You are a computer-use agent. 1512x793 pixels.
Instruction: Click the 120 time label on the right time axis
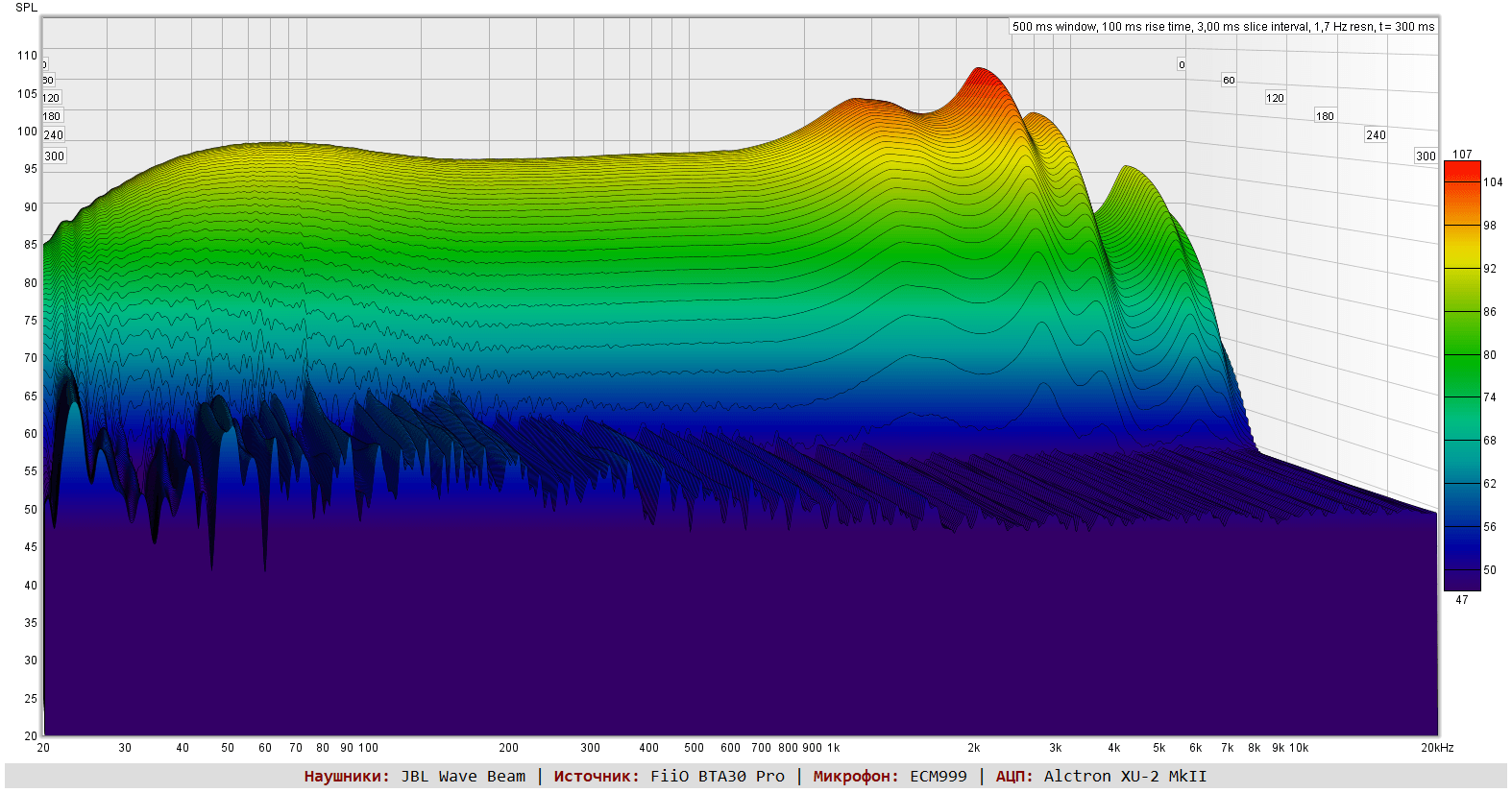pos(1275,98)
